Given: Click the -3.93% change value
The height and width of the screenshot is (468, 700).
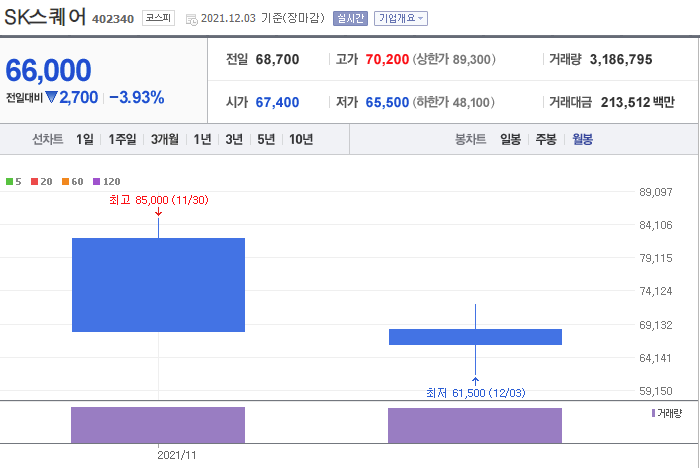Looking at the screenshot, I should click(137, 97).
